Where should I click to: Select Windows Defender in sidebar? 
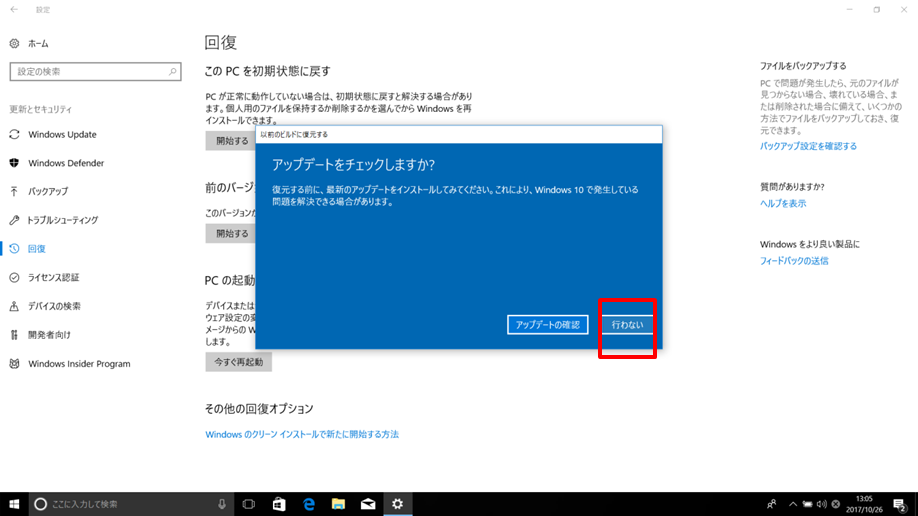[x=66, y=163]
